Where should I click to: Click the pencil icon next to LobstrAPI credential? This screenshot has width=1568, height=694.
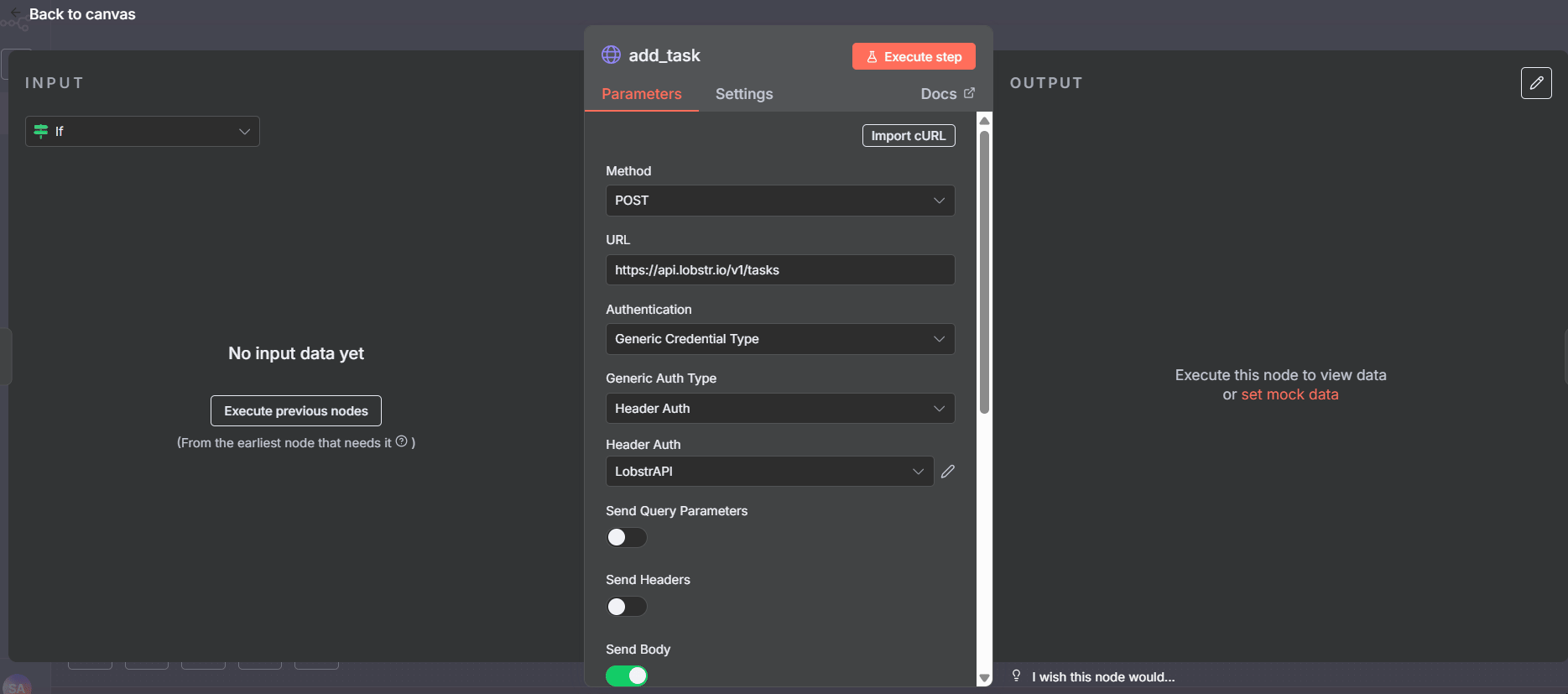coord(948,472)
